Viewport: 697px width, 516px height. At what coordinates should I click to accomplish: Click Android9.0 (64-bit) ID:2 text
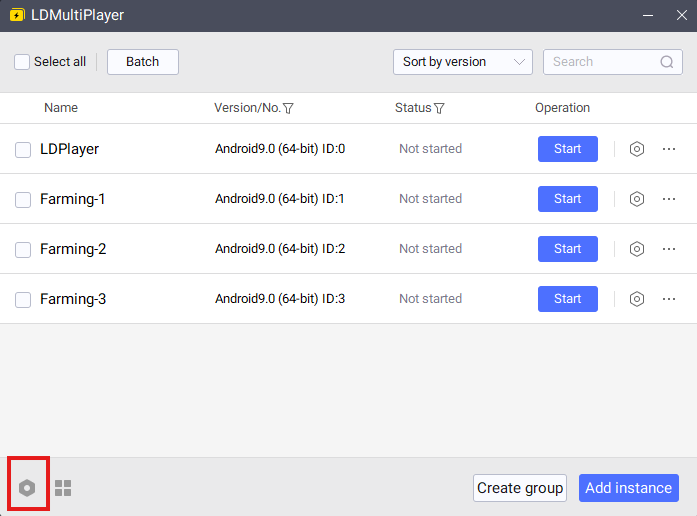[280, 249]
